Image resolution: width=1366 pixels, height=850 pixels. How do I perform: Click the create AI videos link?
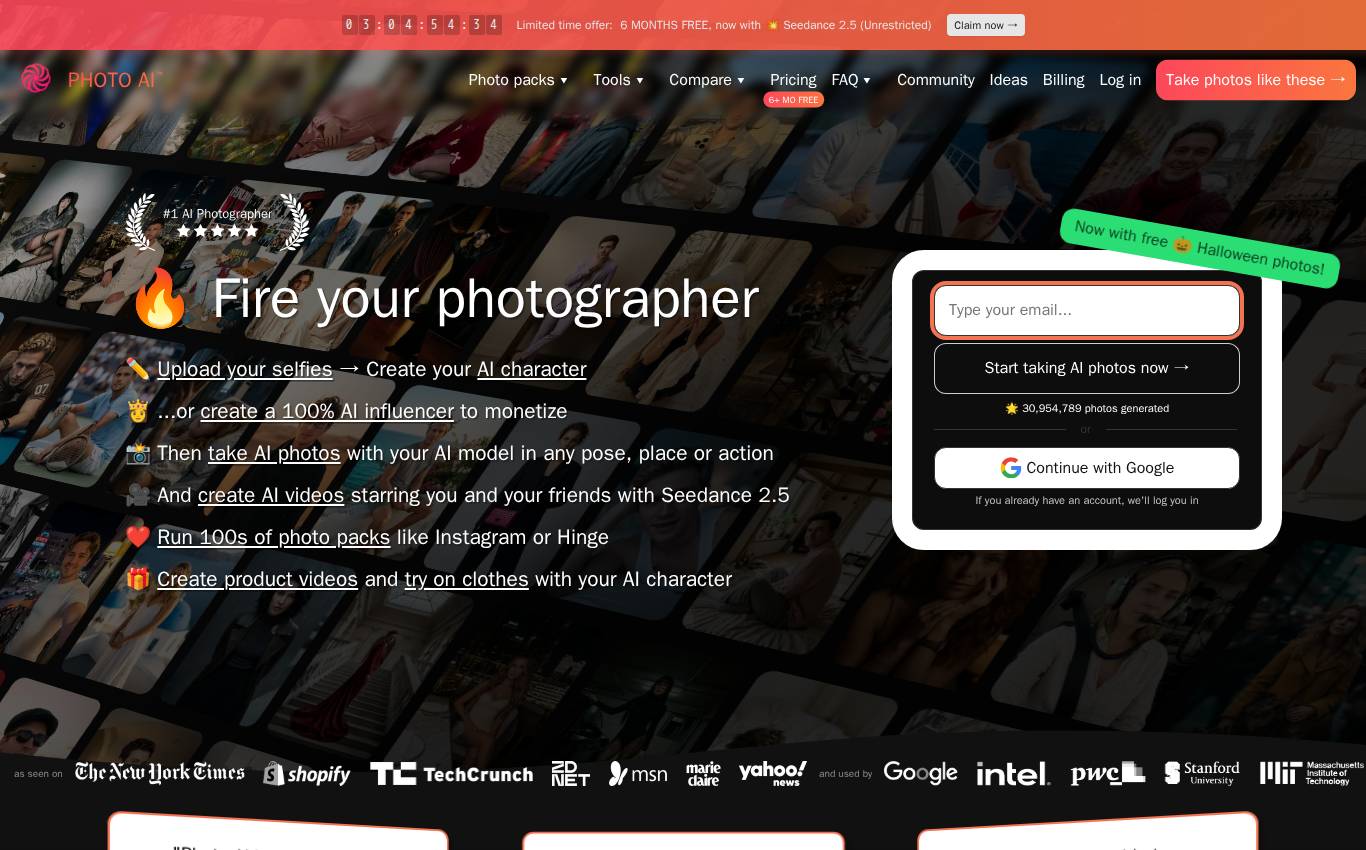point(271,495)
